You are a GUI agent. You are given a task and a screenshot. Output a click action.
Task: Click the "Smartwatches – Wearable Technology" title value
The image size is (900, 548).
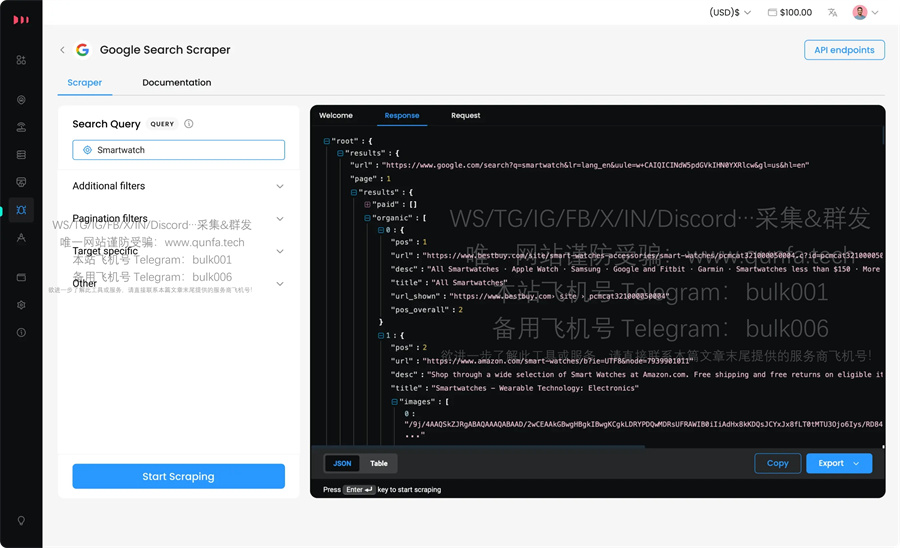[535, 388]
